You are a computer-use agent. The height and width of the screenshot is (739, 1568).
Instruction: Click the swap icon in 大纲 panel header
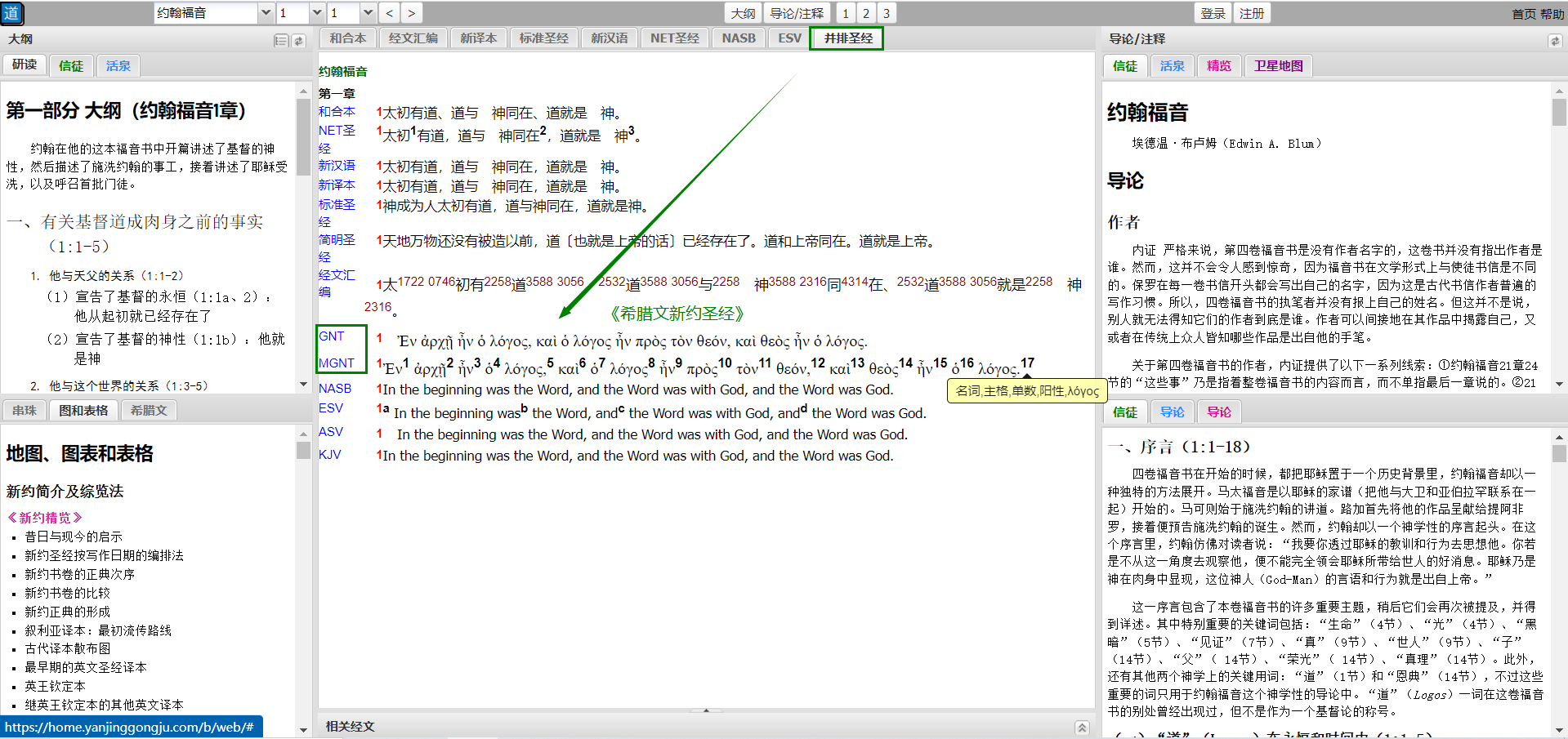coord(298,40)
